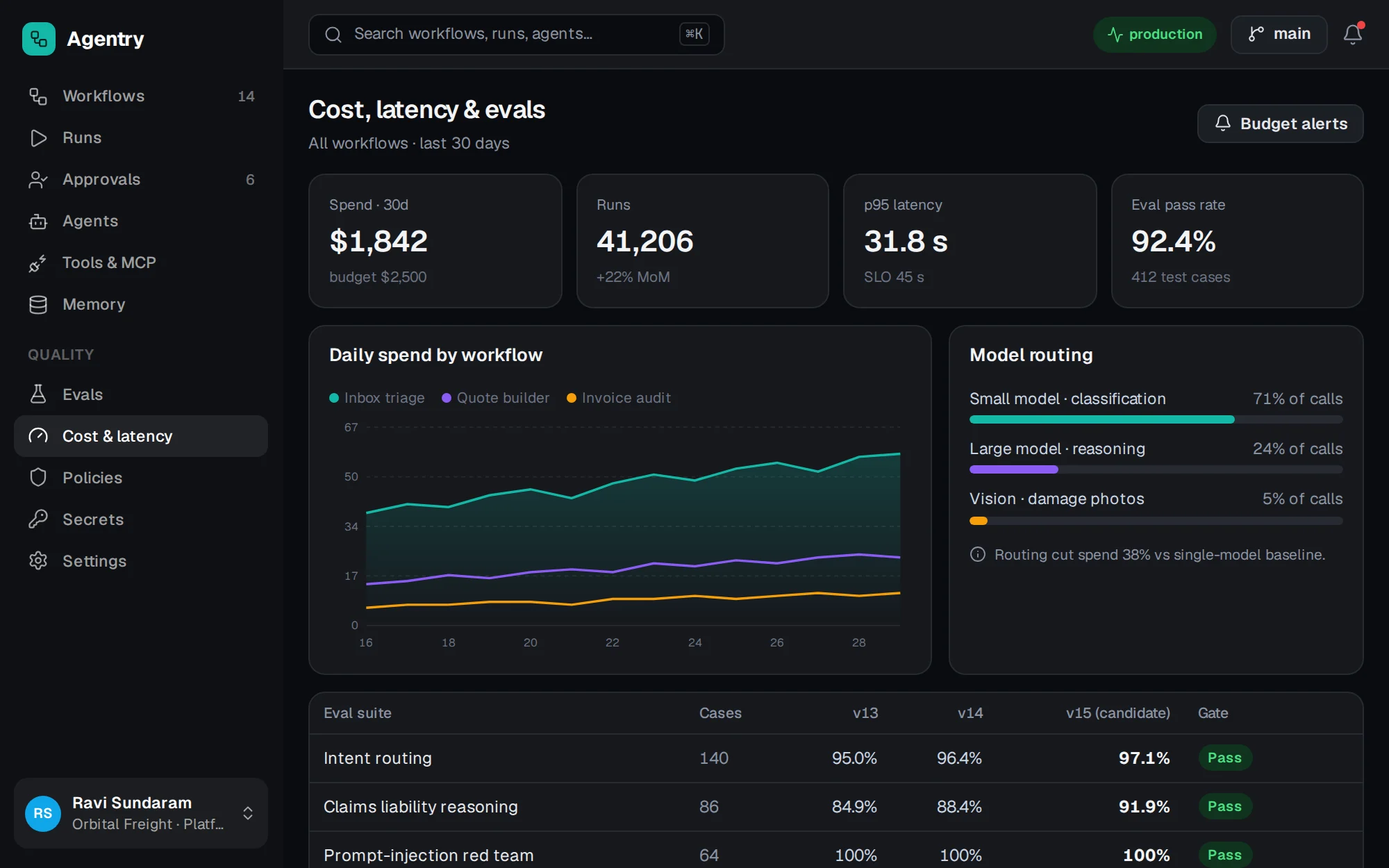
Task: Click the Intent routing row
Action: pos(836,758)
